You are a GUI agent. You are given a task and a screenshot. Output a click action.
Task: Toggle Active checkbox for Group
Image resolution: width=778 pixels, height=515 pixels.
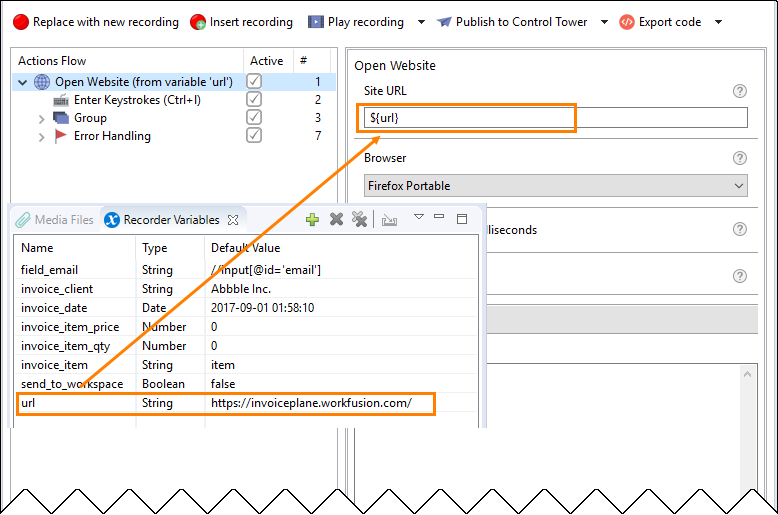pos(254,117)
